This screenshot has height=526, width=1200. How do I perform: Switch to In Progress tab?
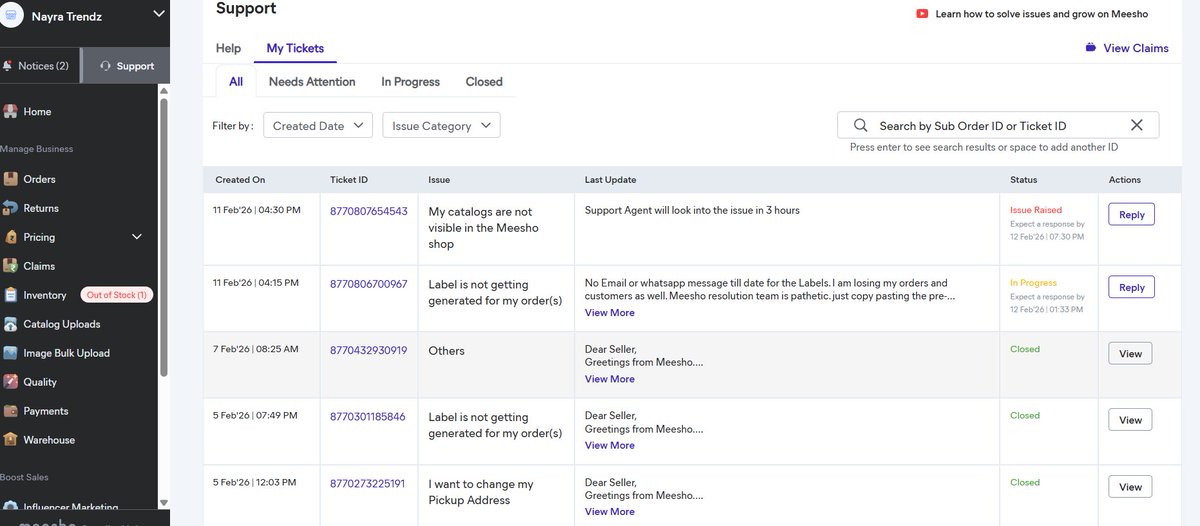click(x=410, y=82)
